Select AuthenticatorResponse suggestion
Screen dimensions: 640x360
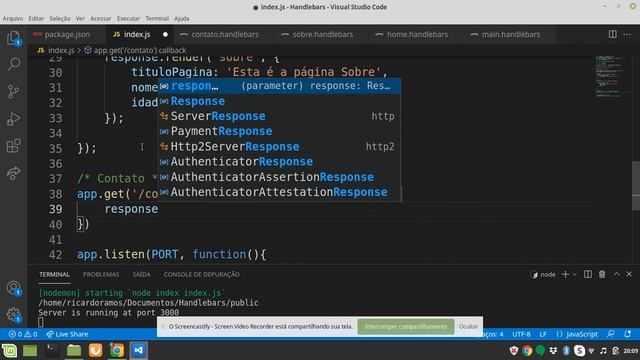[x=279, y=162]
